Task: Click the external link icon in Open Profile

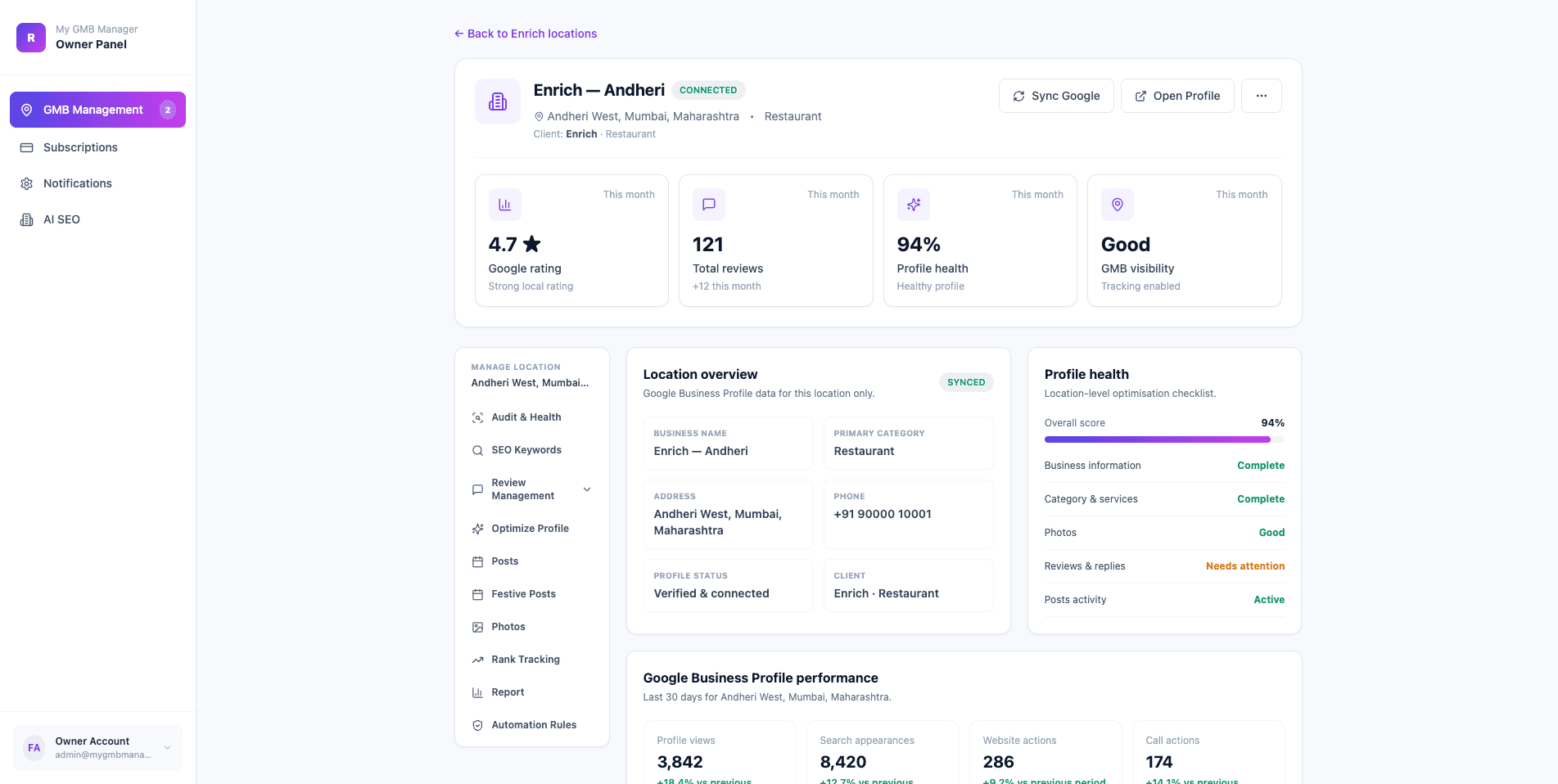Action: [x=1140, y=96]
